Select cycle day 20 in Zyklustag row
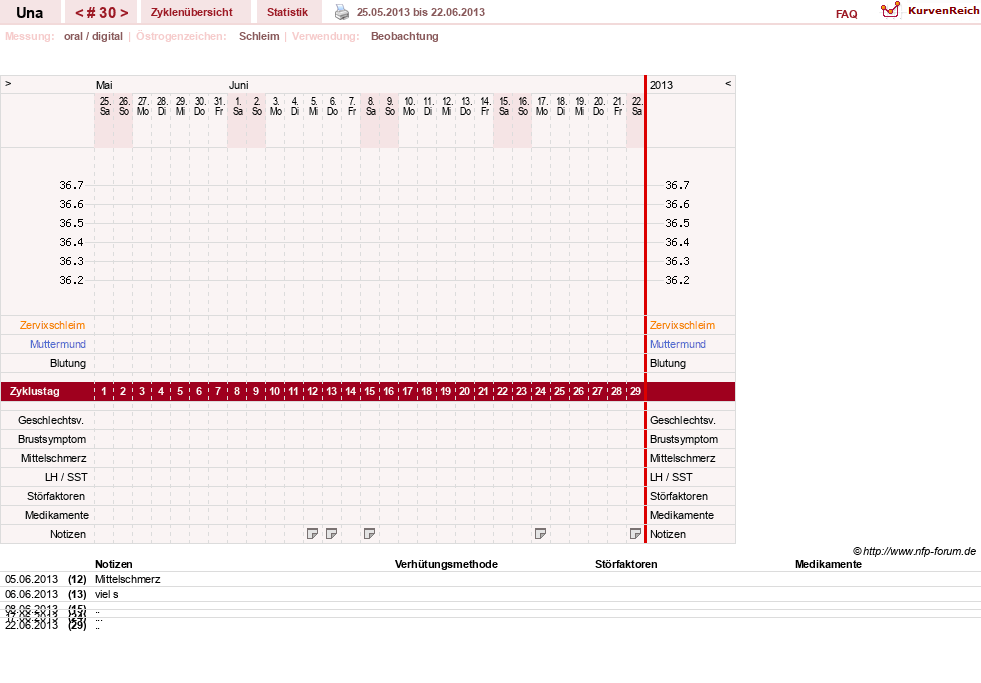The height and width of the screenshot is (683, 981). (x=464, y=391)
